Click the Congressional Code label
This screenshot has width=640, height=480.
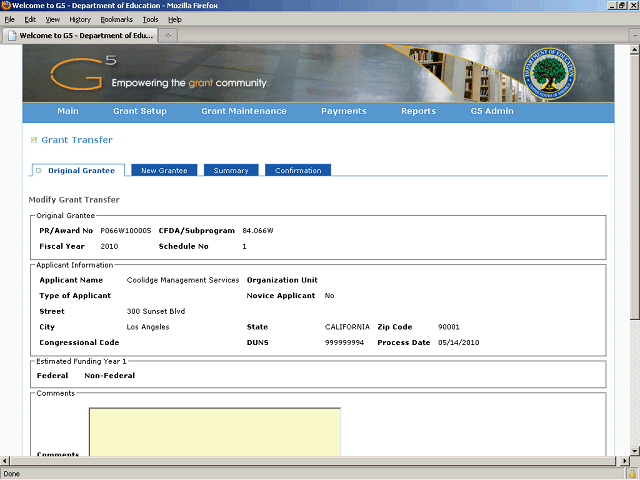point(79,342)
